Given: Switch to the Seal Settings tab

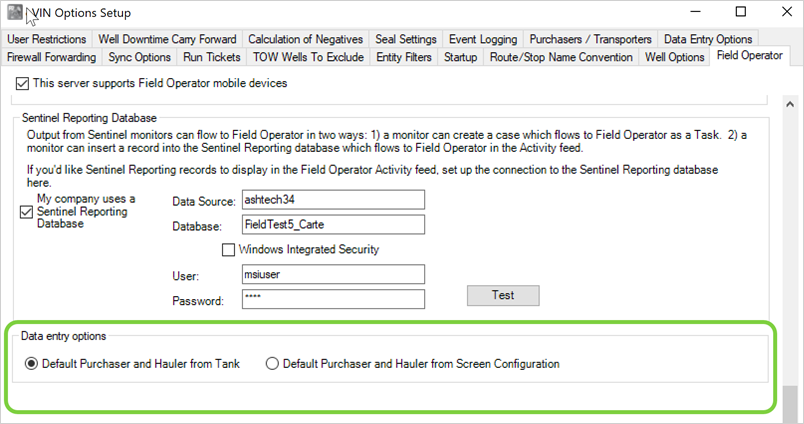Looking at the screenshot, I should click(406, 39).
